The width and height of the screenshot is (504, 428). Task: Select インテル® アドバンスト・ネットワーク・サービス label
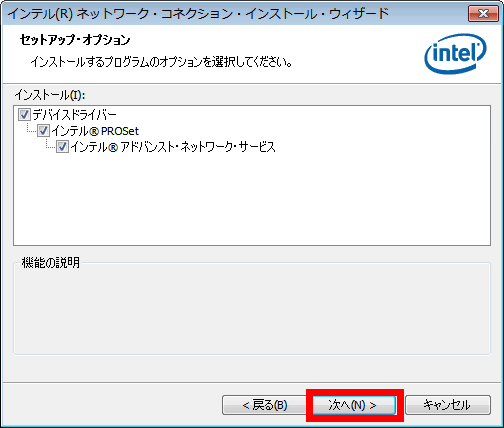pyautogui.click(x=173, y=147)
